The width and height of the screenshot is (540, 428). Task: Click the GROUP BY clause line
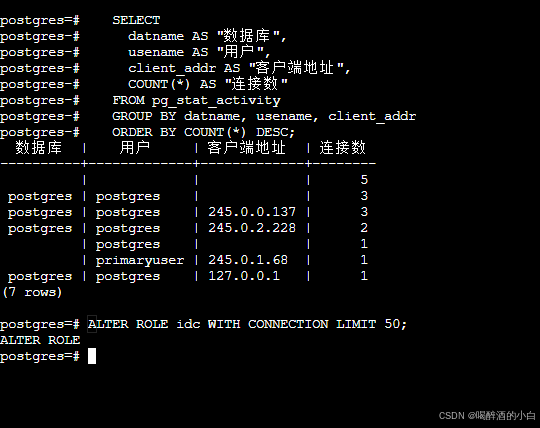pos(264,116)
